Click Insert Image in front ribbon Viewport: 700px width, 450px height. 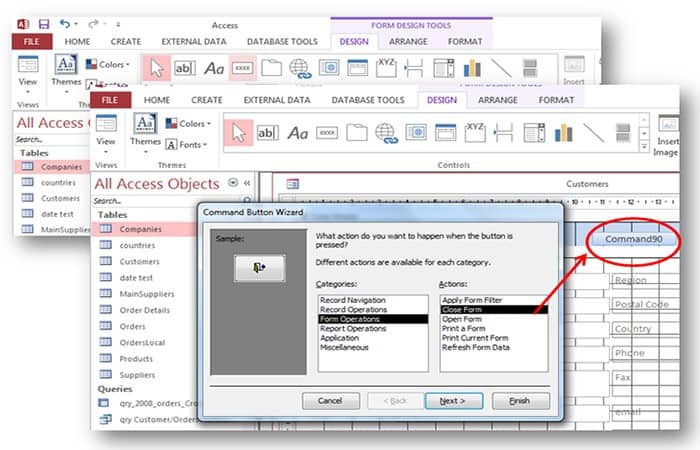667,136
